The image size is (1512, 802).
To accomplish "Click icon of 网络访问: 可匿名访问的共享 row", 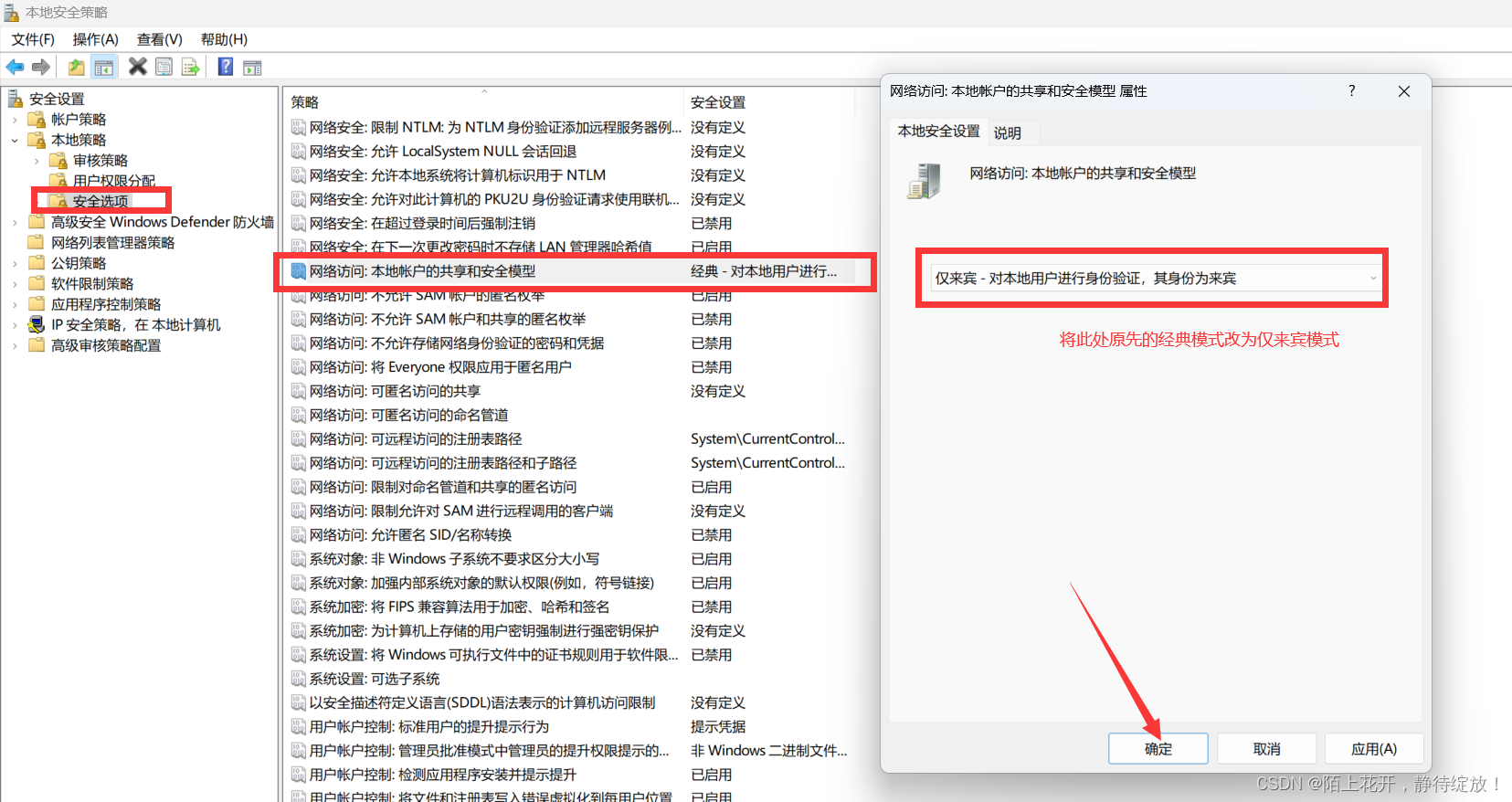I will click(x=299, y=391).
